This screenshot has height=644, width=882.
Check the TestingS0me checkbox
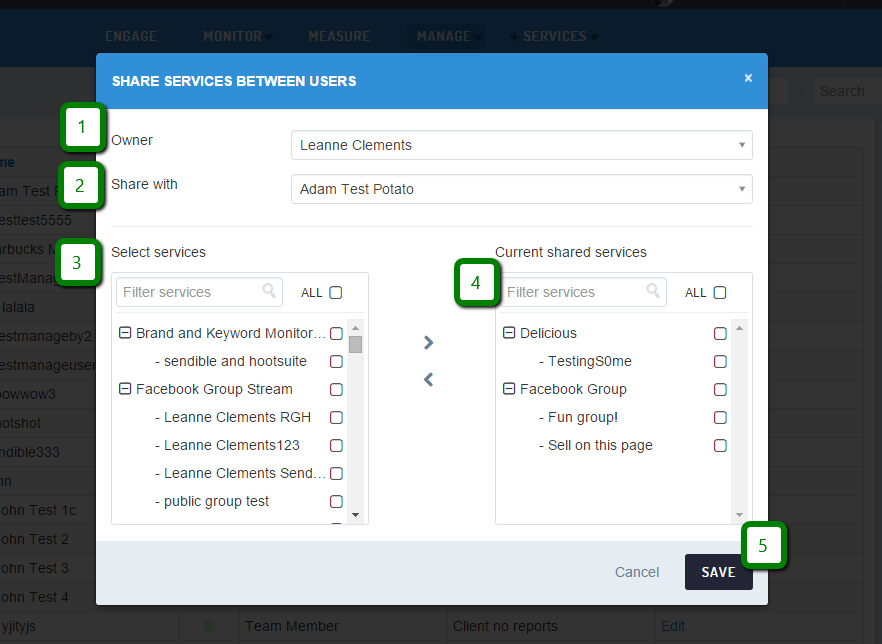tap(720, 362)
